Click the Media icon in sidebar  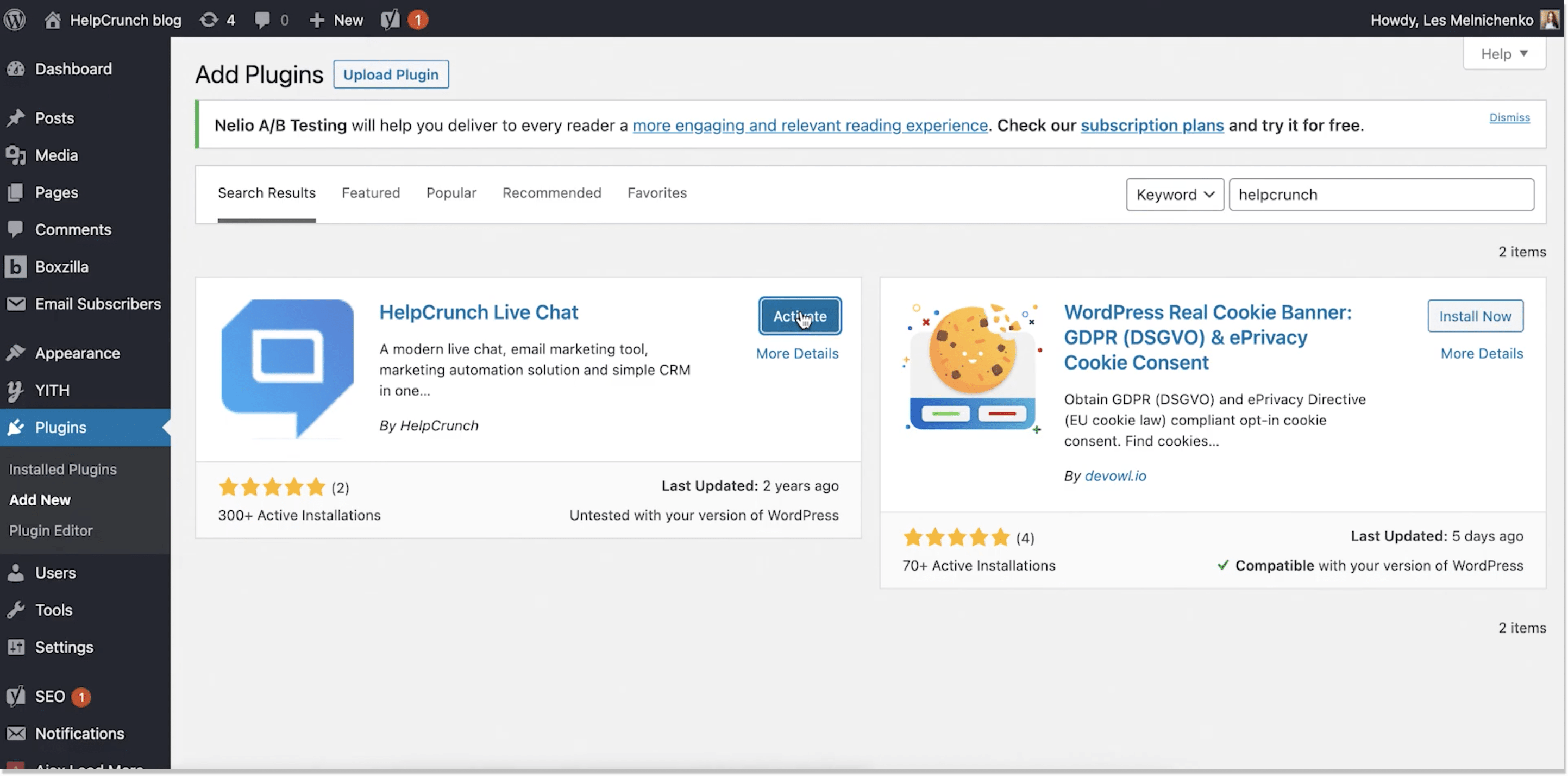coord(16,155)
